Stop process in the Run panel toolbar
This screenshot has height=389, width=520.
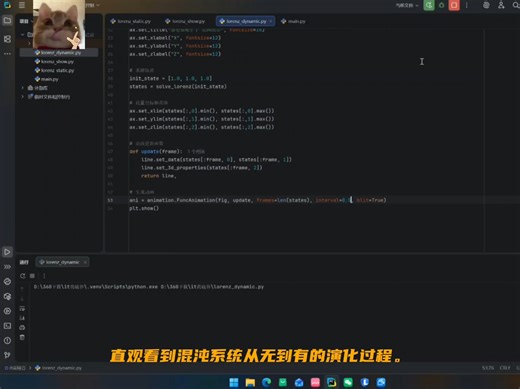point(32,276)
